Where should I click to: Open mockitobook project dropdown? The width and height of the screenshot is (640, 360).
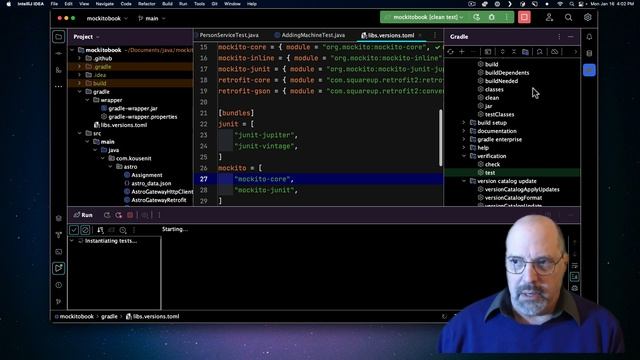107,18
